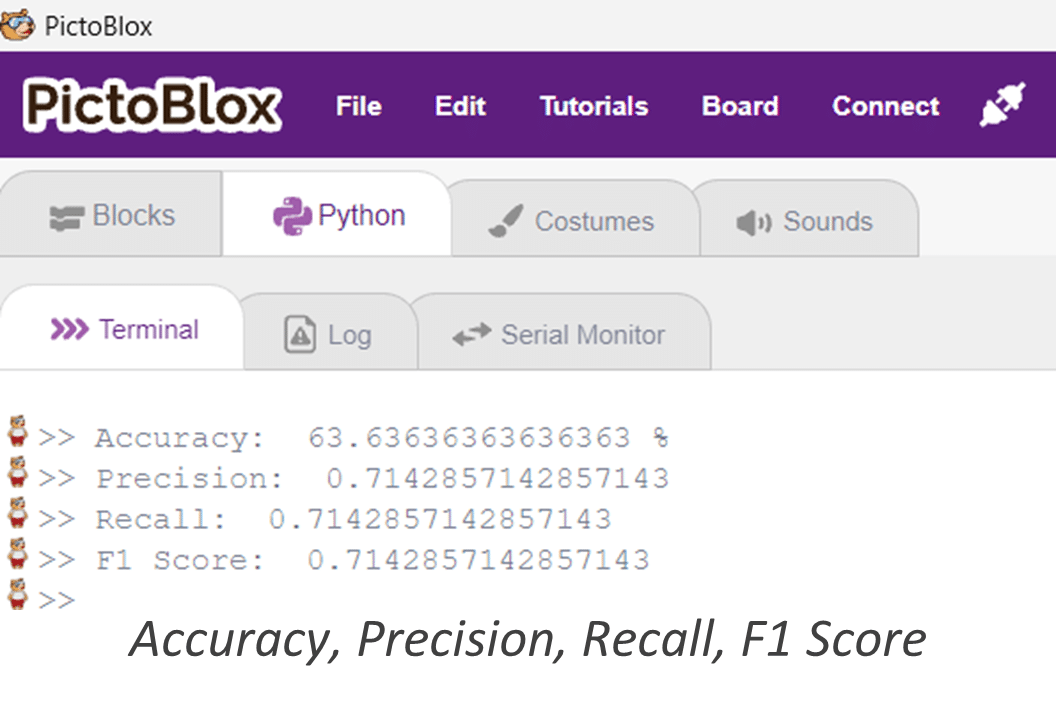Click the Serial Monitor arrows icon
This screenshot has height=715, width=1056.
click(x=471, y=334)
